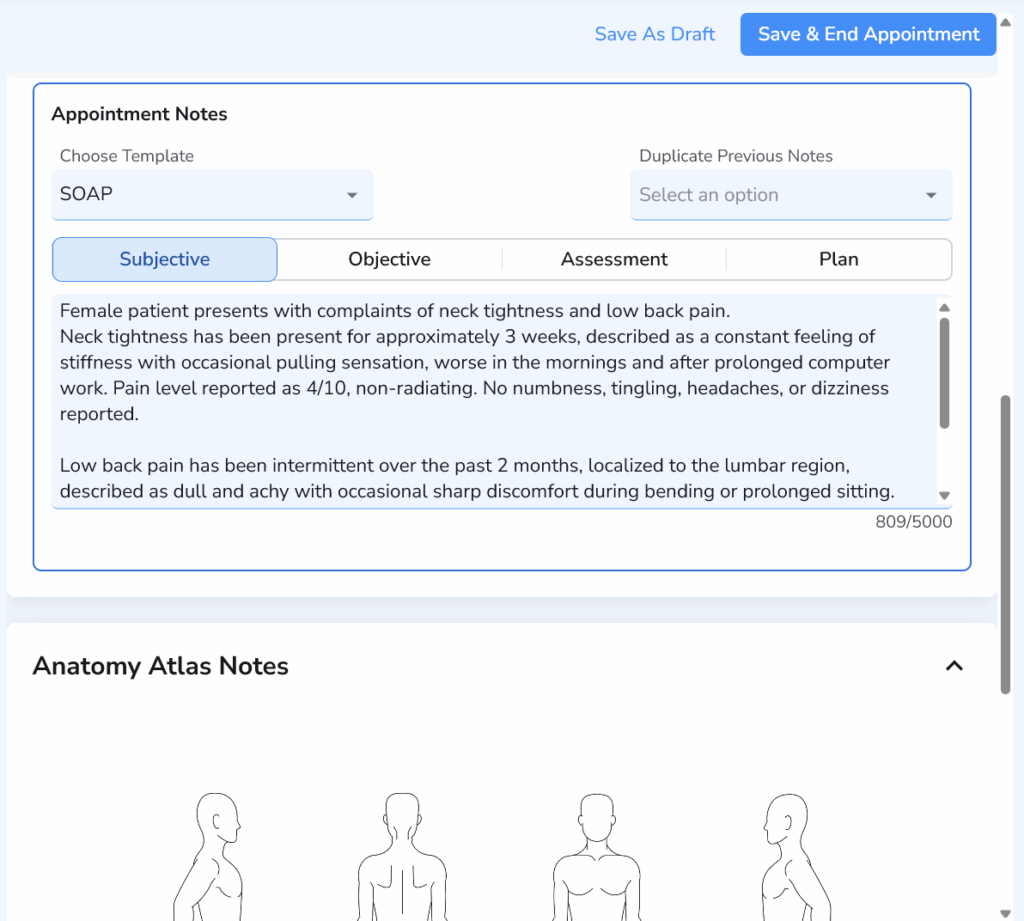The image size is (1024, 921).
Task: Click the notes scroll-up arrow
Action: [943, 306]
